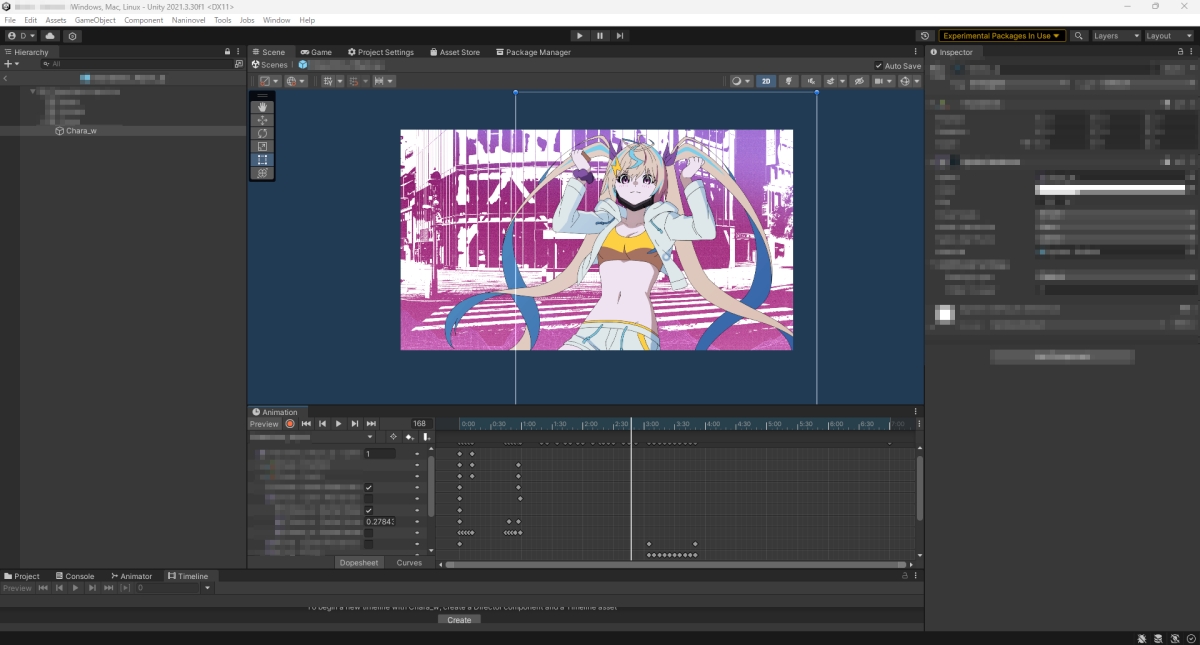Switch to the Asset Store tab
The width and height of the screenshot is (1200, 645).
tap(455, 52)
